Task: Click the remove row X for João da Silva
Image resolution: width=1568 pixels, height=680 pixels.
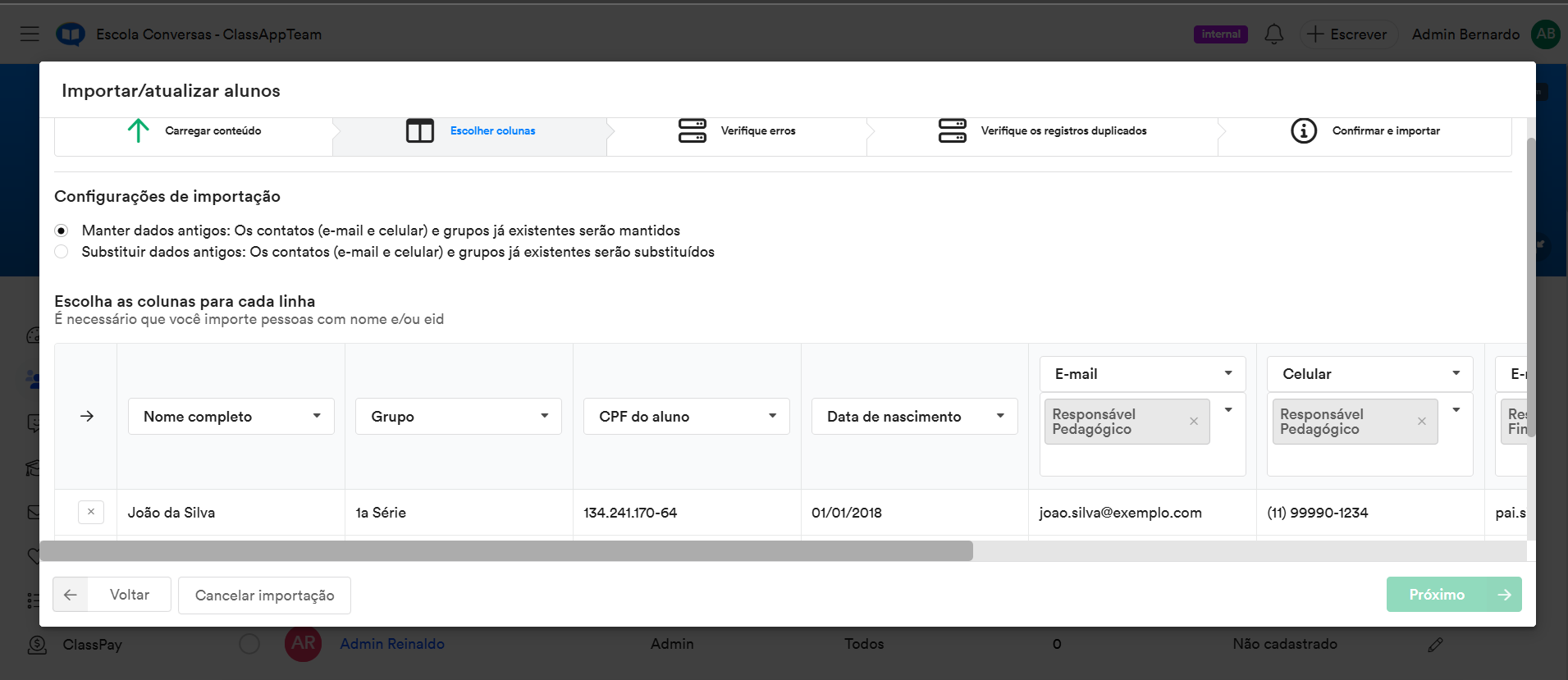Action: tap(91, 512)
